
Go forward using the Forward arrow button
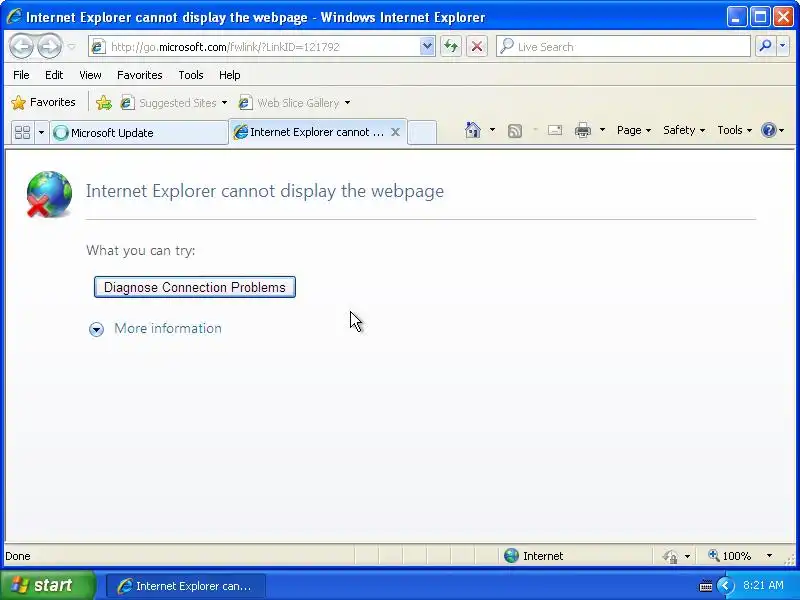[49, 47]
